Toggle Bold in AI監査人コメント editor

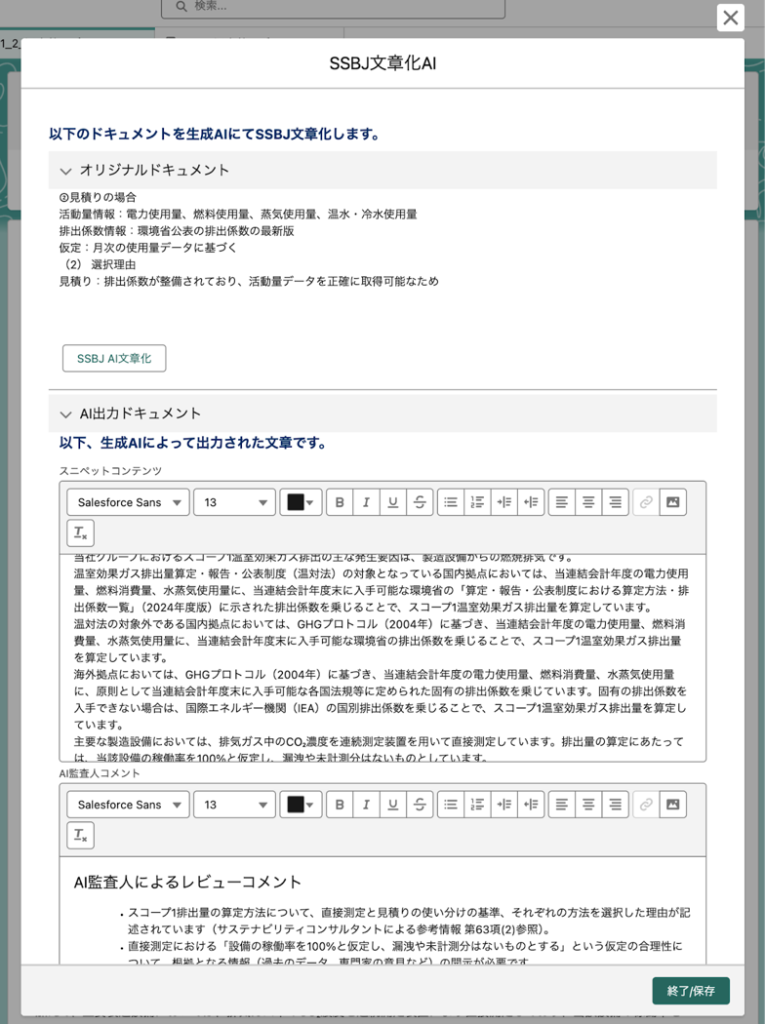point(340,805)
